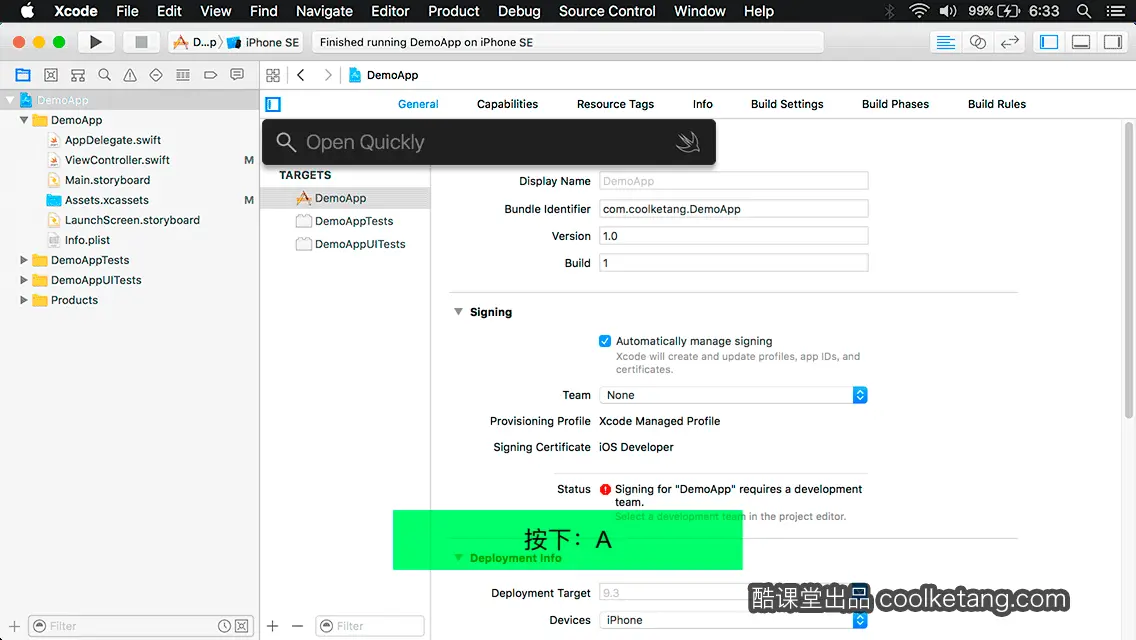Click the Version number field
This screenshot has width=1136, height=640.
(733, 236)
